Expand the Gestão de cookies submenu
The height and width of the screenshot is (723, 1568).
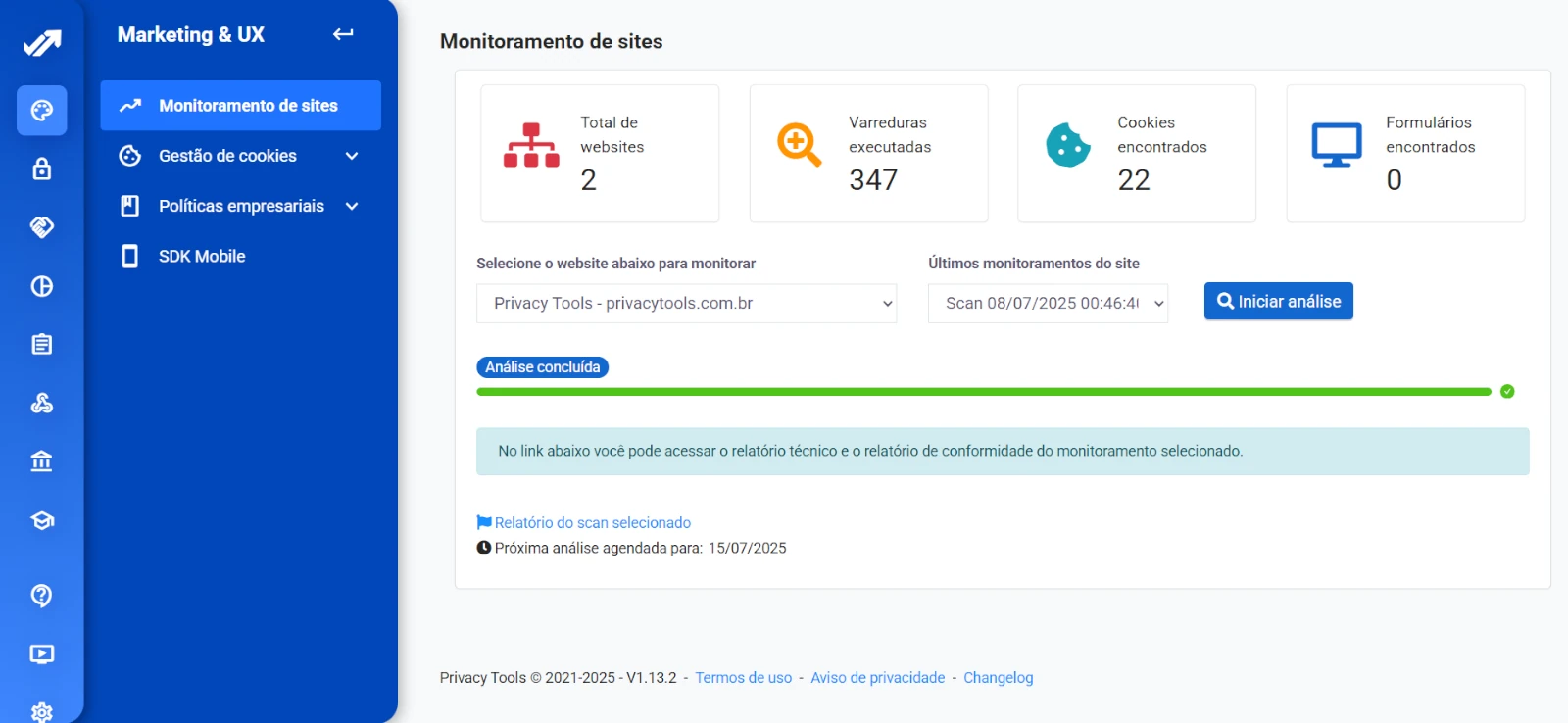coord(352,156)
